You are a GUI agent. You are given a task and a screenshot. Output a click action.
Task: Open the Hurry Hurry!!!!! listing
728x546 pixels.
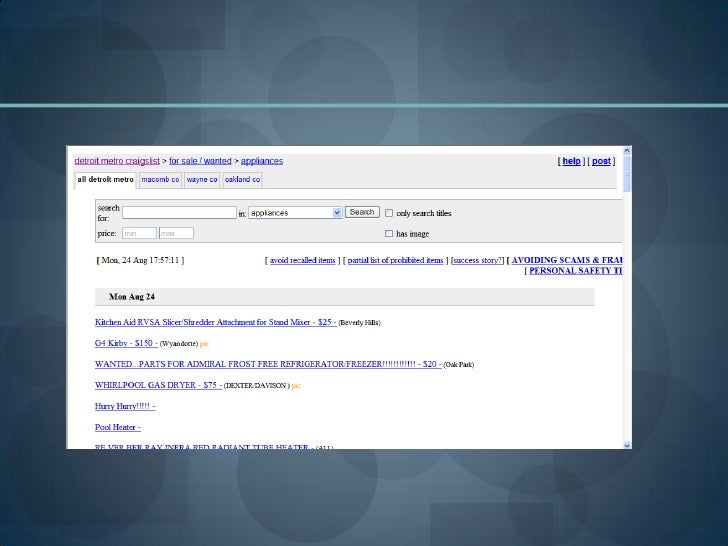(x=125, y=406)
